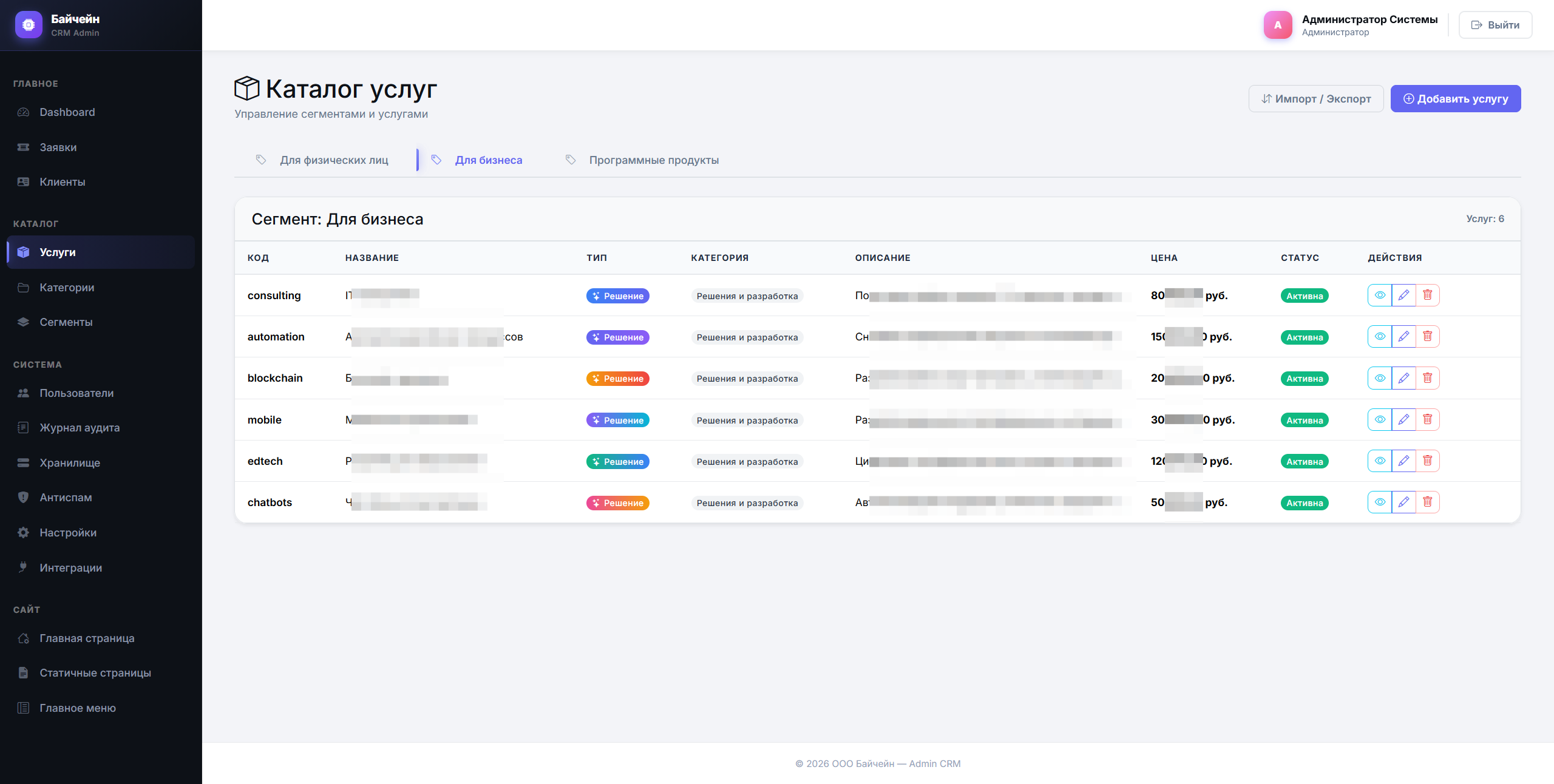The height and width of the screenshot is (784, 1554).
Task: Click the edit pencil icon for consulting row
Action: (x=1403, y=296)
